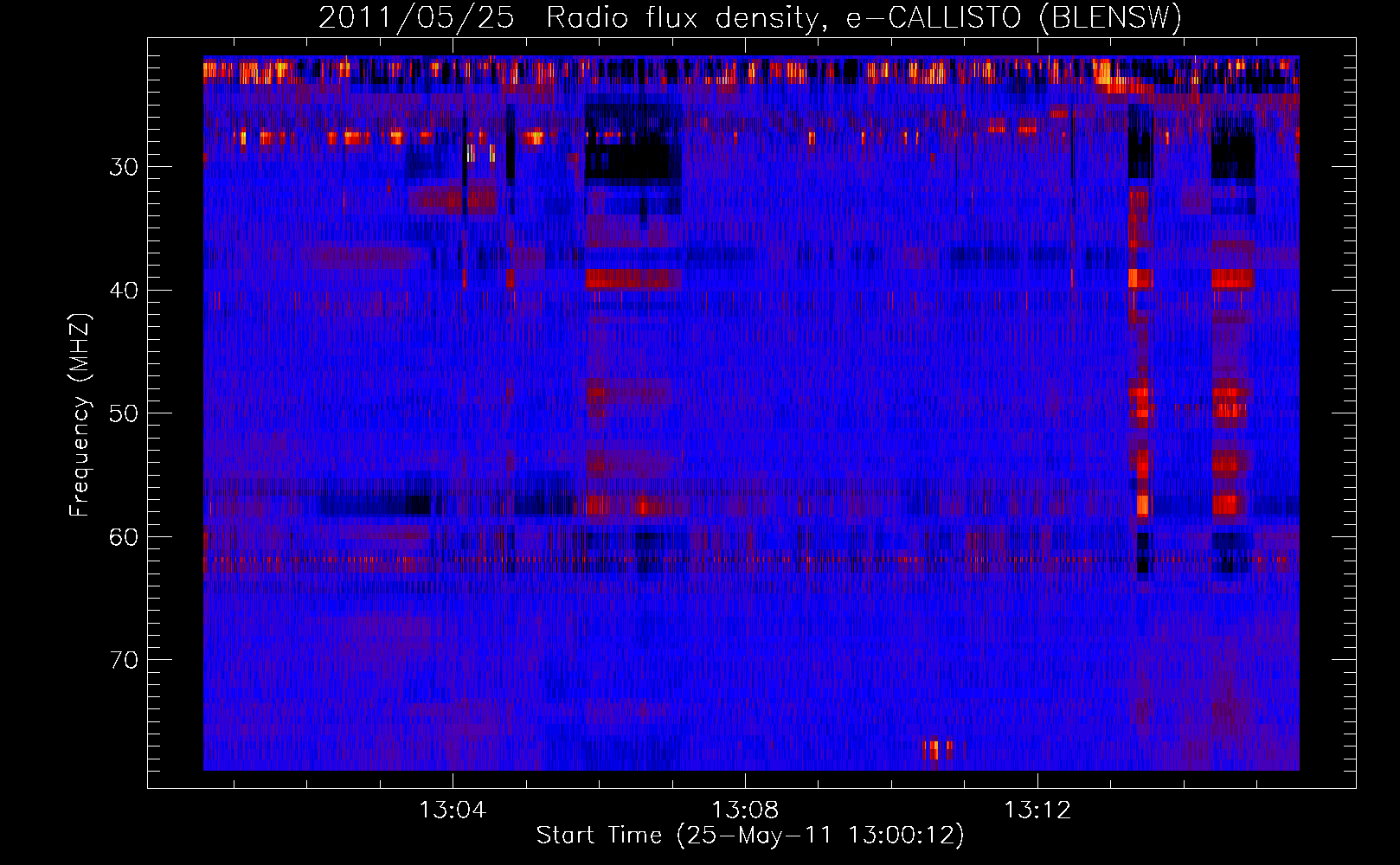Click the 50 frequency tick label
Image resolution: width=1400 pixels, height=865 pixels.
(124, 413)
